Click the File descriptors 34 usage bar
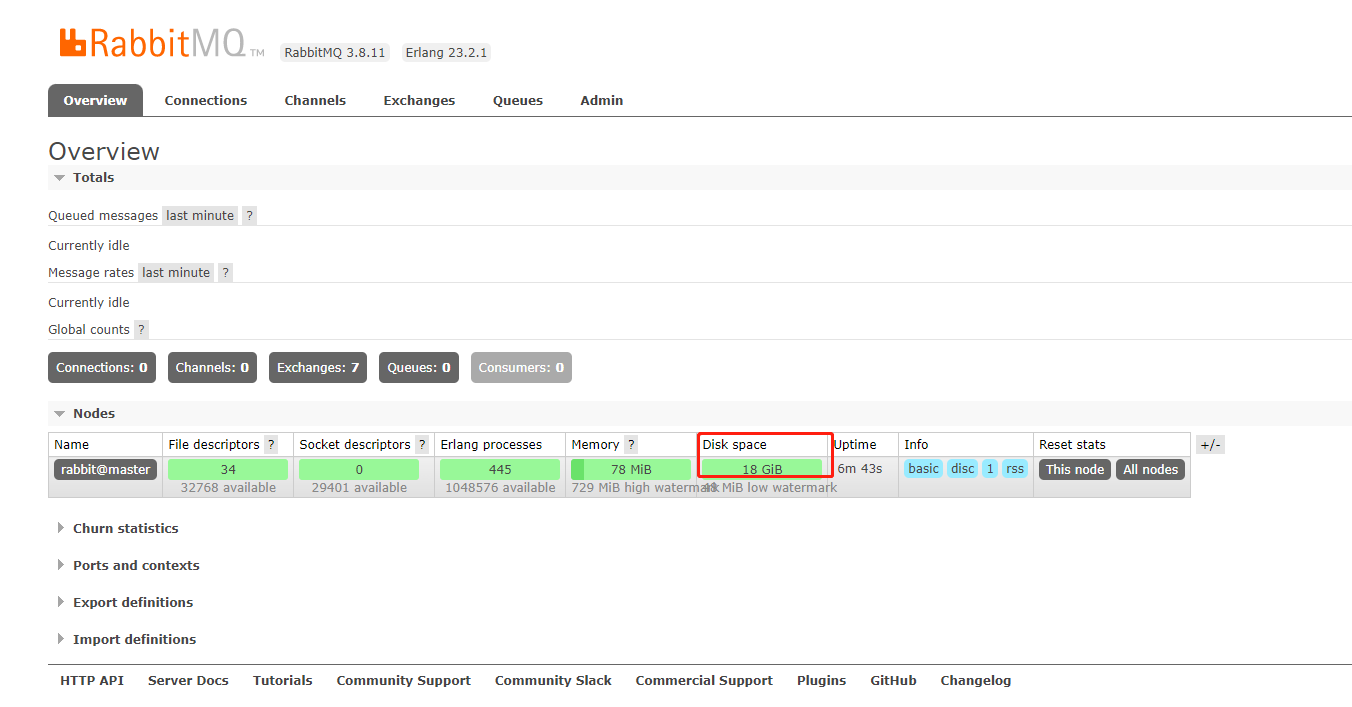The width and height of the screenshot is (1352, 707). coord(228,470)
